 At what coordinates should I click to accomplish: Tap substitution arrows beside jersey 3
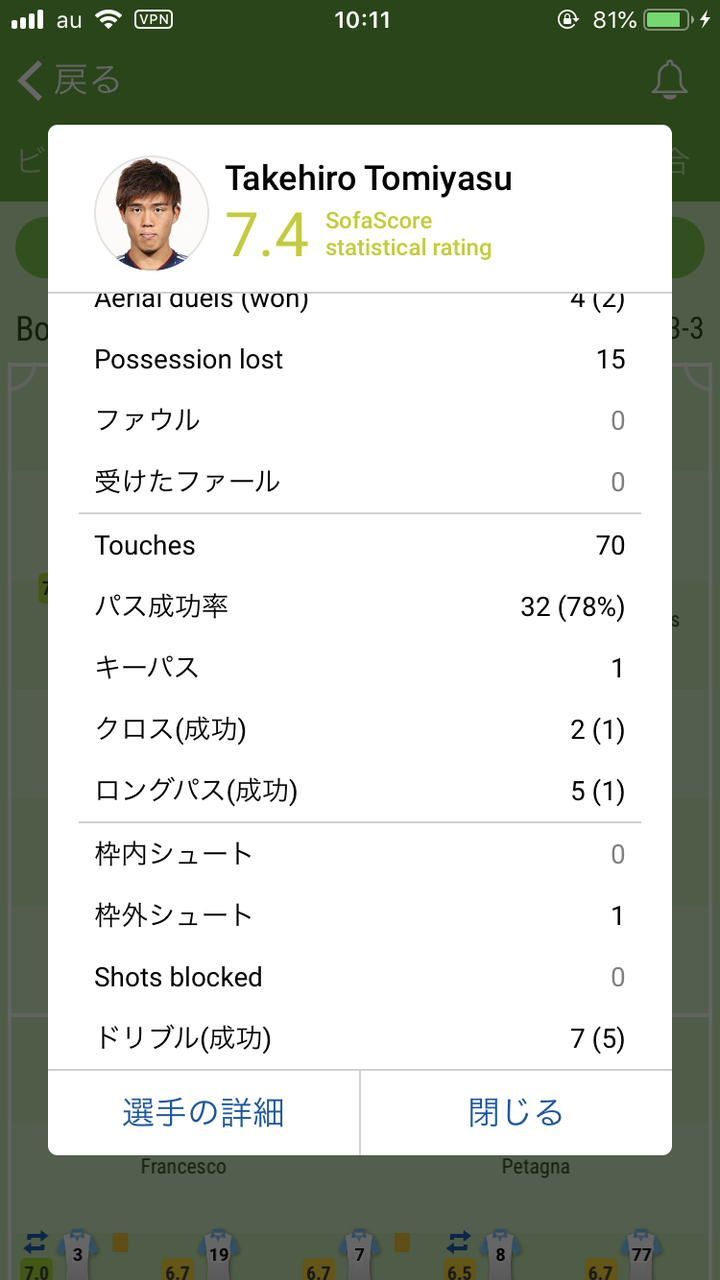click(36, 1242)
